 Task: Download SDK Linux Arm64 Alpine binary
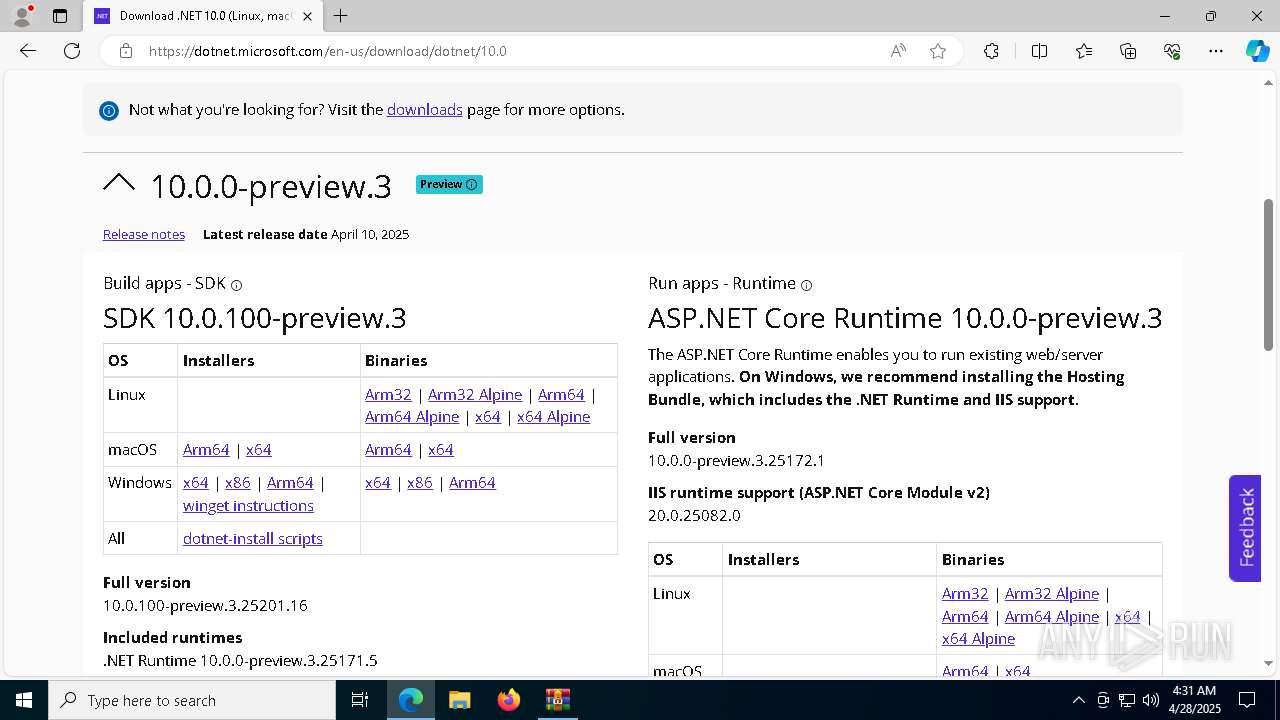tap(412, 417)
